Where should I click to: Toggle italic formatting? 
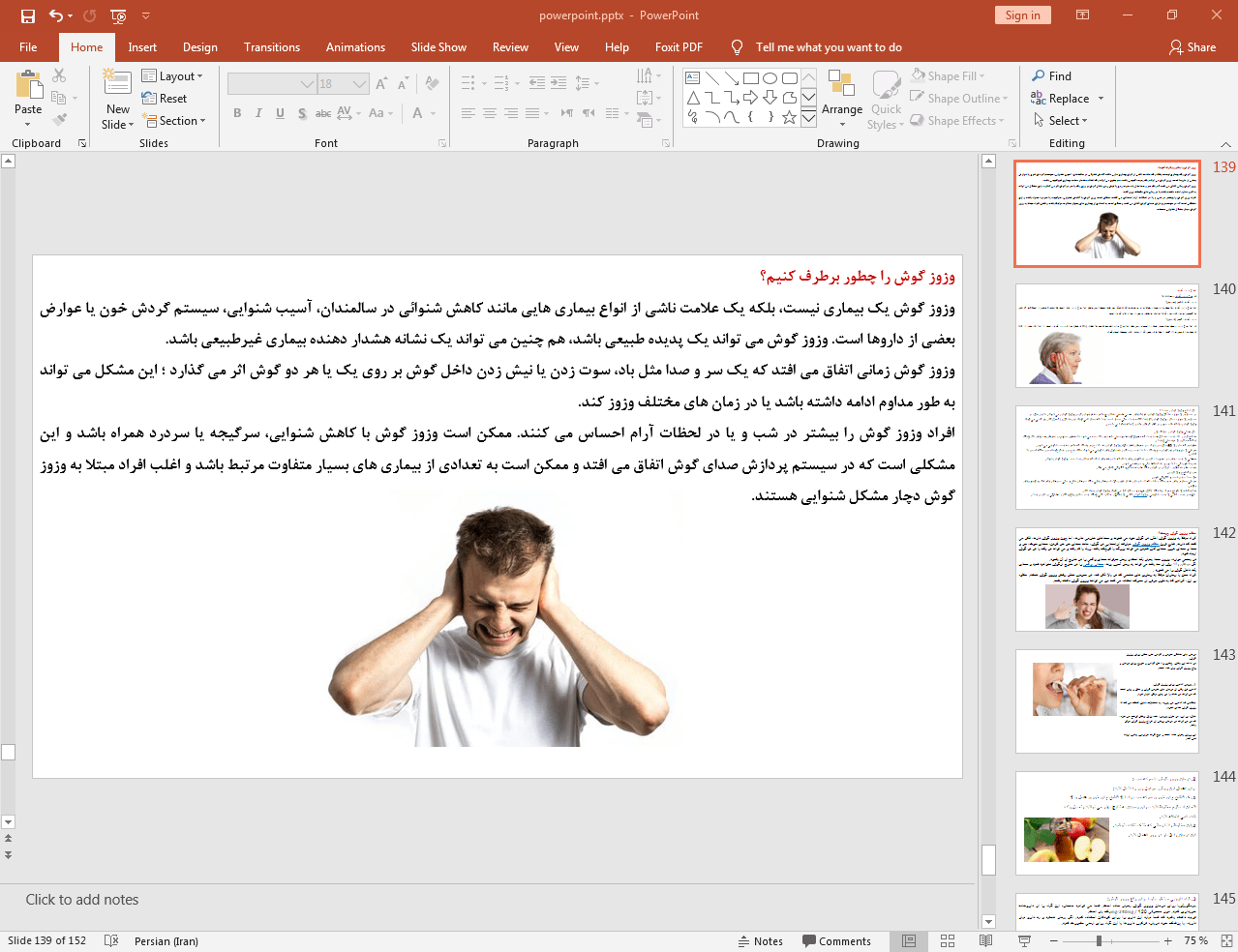[258, 113]
